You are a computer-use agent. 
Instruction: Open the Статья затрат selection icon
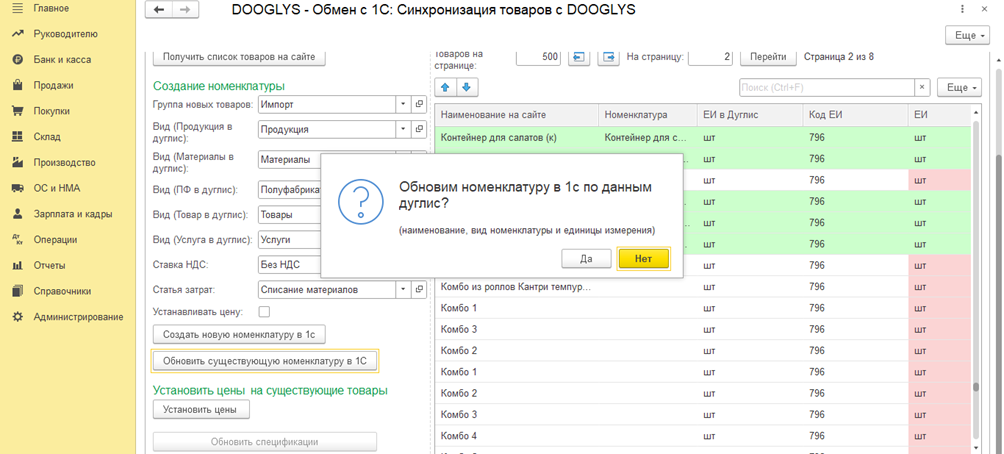point(419,289)
